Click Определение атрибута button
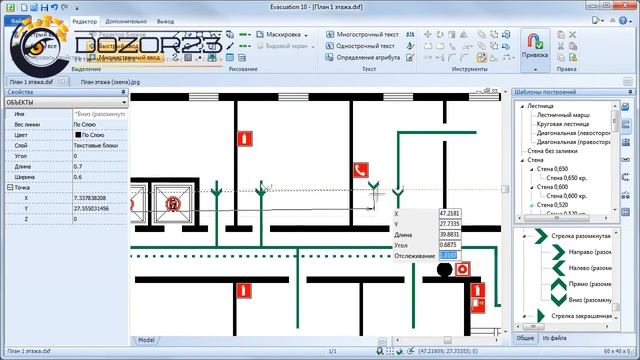 click(x=362, y=58)
